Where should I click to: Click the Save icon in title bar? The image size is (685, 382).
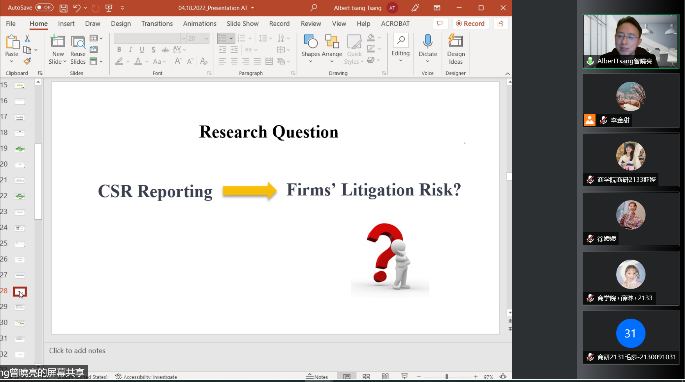coord(63,8)
